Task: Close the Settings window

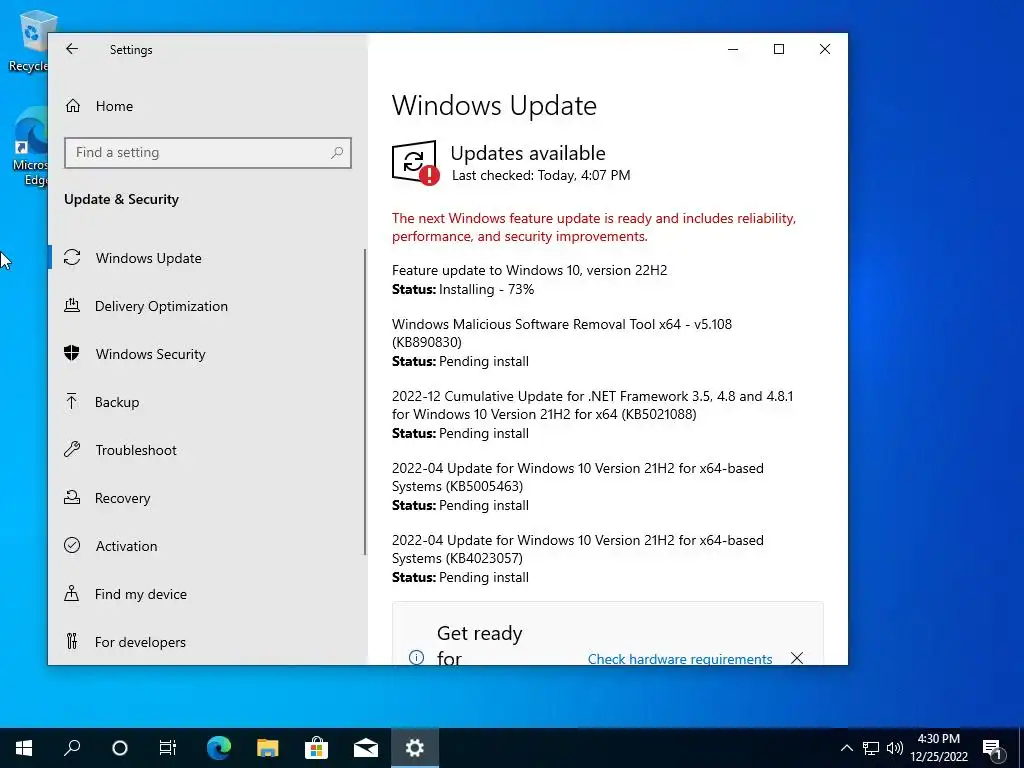Action: pyautogui.click(x=825, y=49)
